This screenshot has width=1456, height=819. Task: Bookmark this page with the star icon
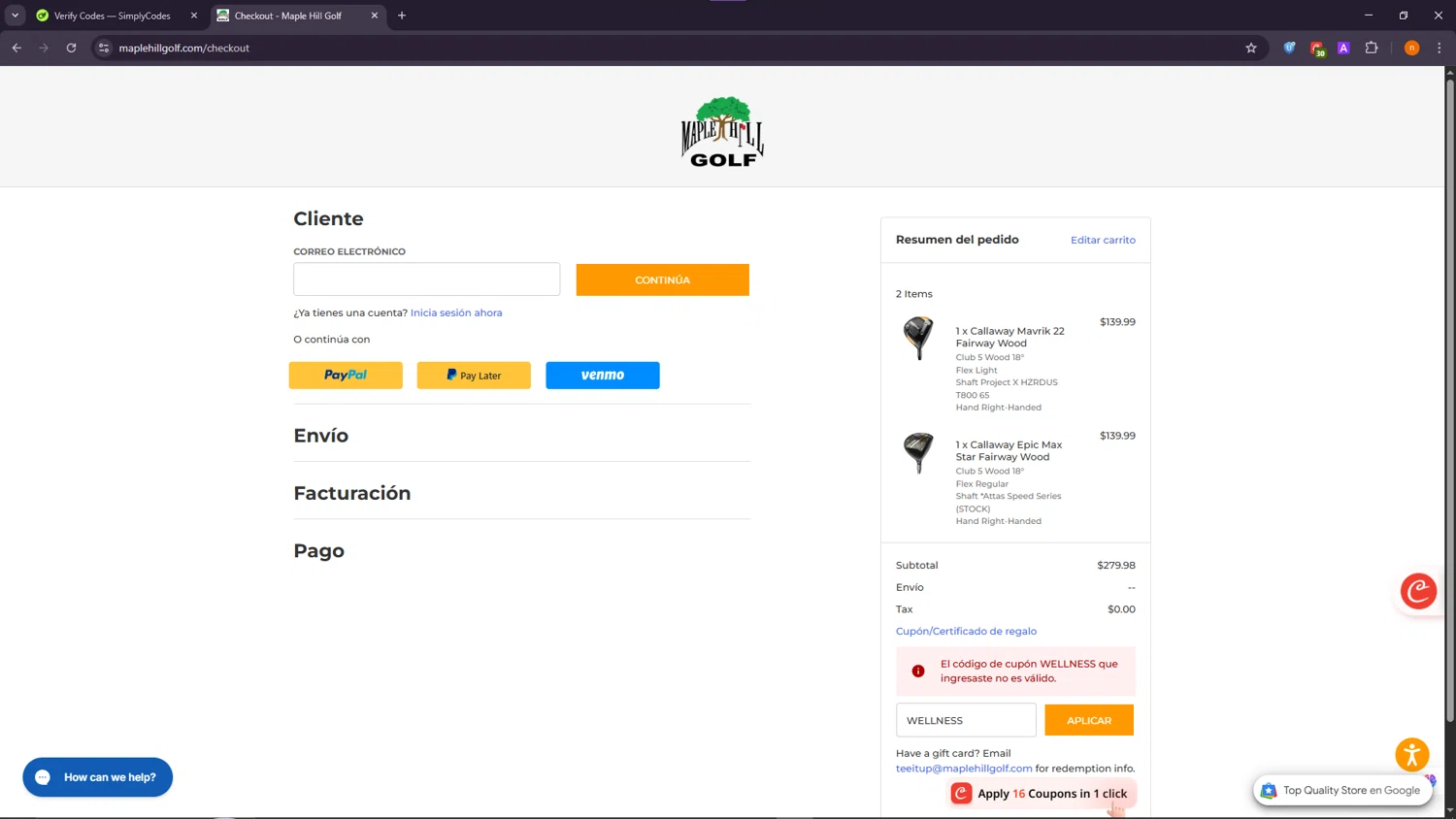(x=1251, y=48)
